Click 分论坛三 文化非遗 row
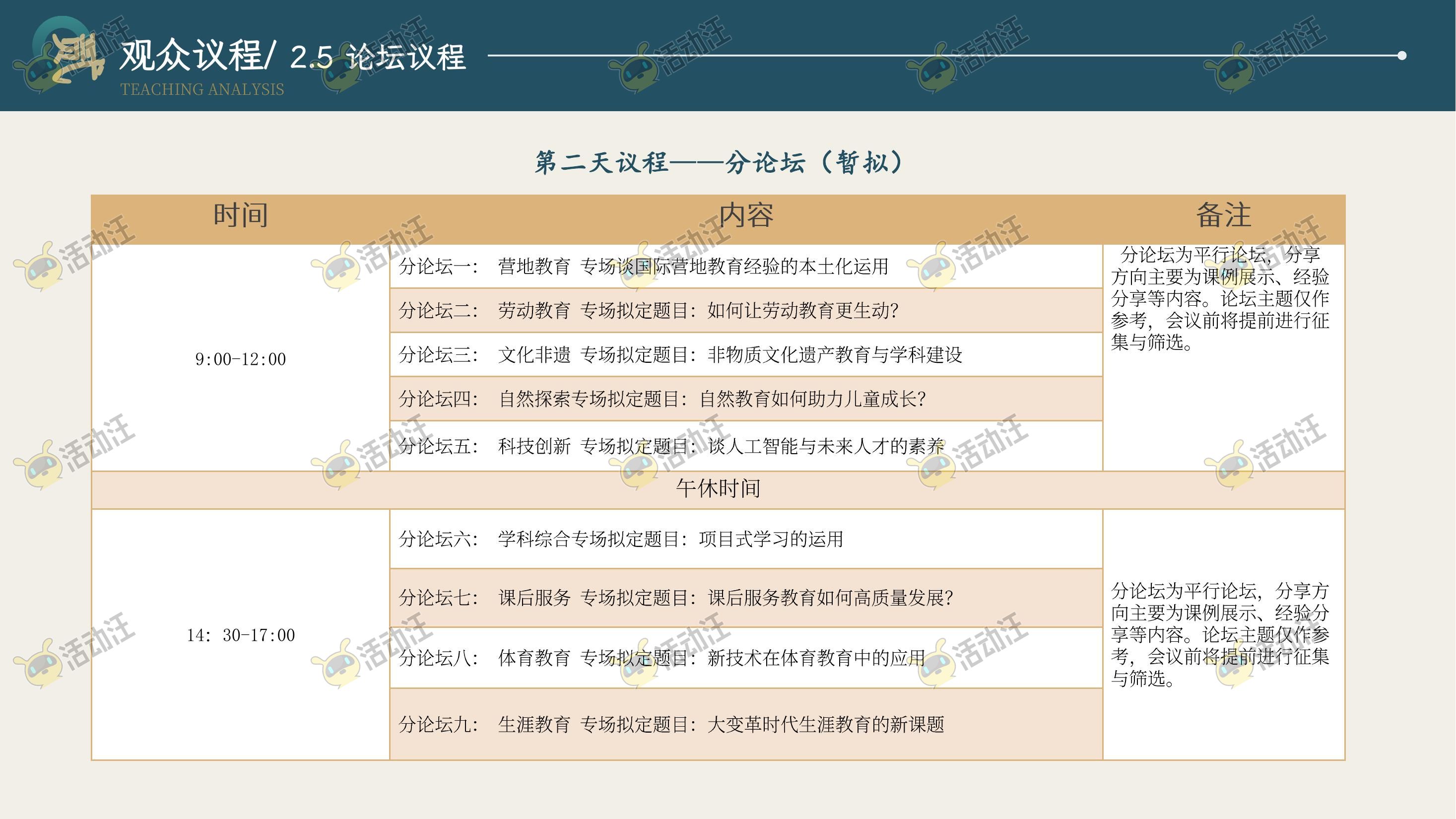 680,354
